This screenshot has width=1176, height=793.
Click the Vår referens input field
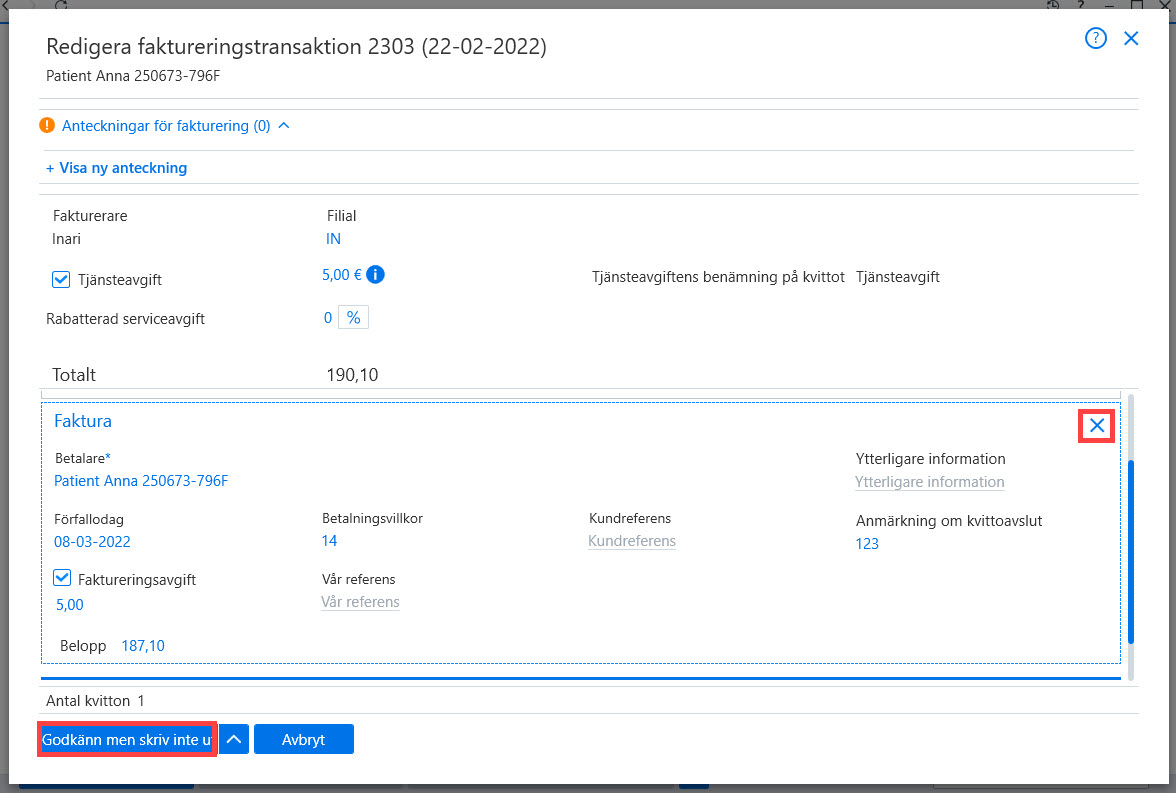[x=360, y=602]
